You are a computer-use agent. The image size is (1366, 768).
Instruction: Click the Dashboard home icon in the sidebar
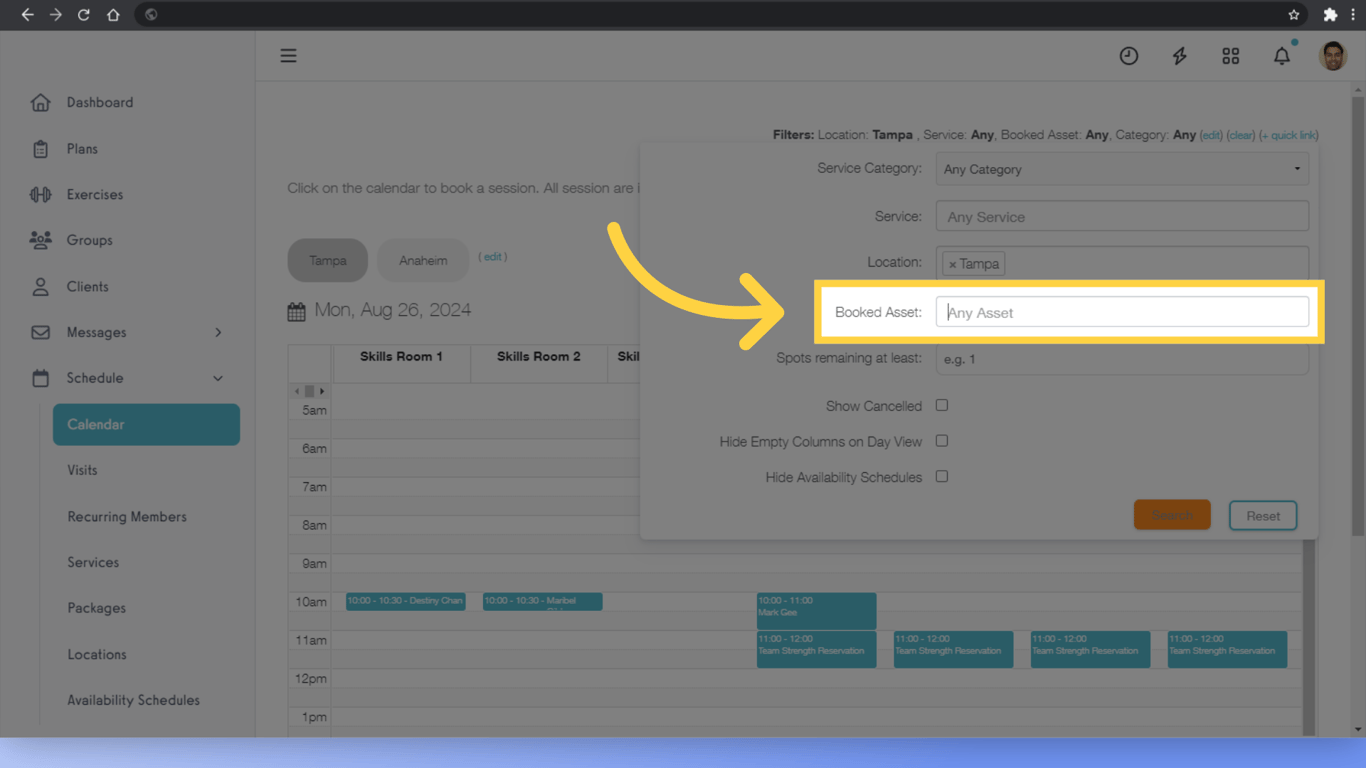point(40,102)
